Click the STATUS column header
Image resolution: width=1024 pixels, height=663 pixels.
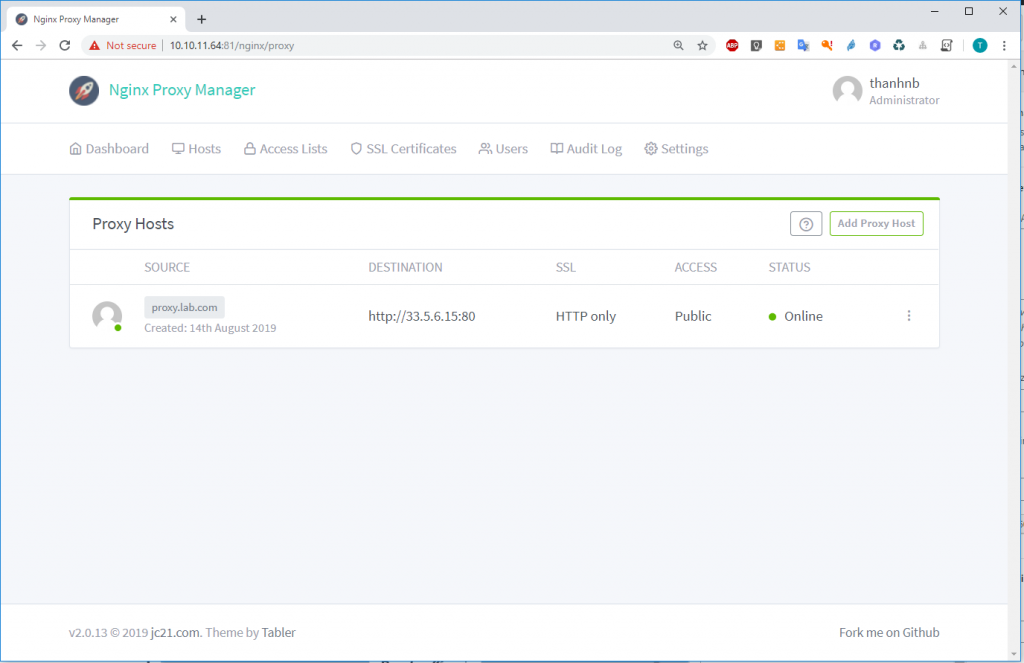pos(789,267)
